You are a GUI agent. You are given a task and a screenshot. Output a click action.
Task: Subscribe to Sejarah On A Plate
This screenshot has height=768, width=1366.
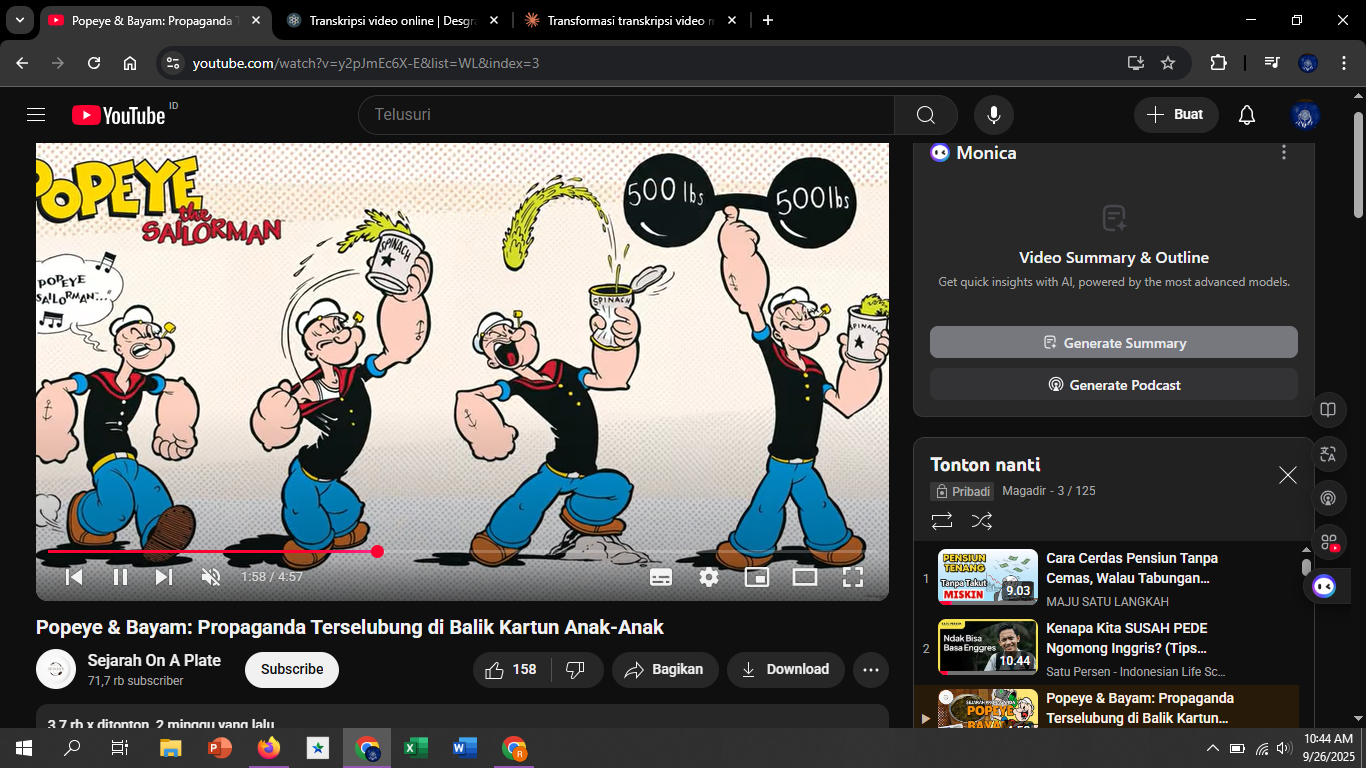tap(292, 670)
